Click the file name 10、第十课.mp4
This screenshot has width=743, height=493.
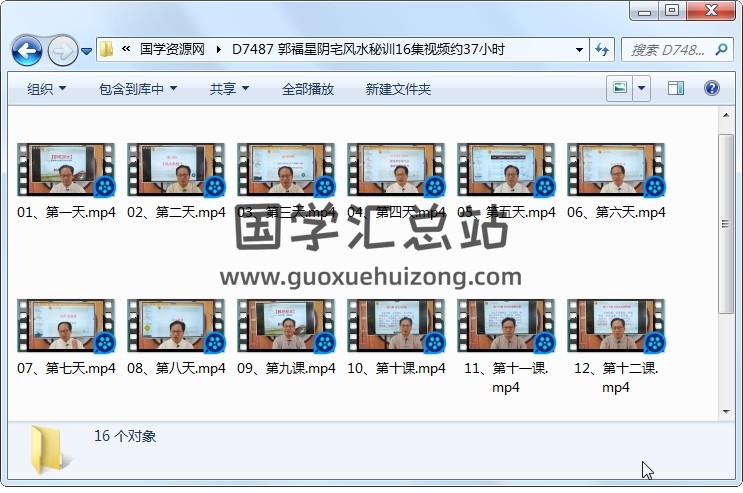(x=396, y=368)
